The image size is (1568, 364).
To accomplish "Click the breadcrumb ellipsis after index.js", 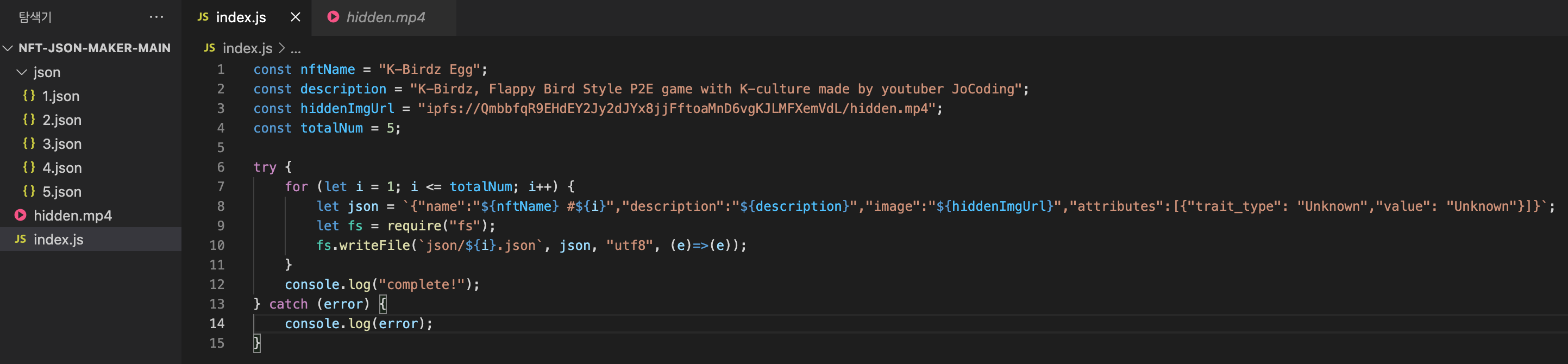I will pos(296,49).
